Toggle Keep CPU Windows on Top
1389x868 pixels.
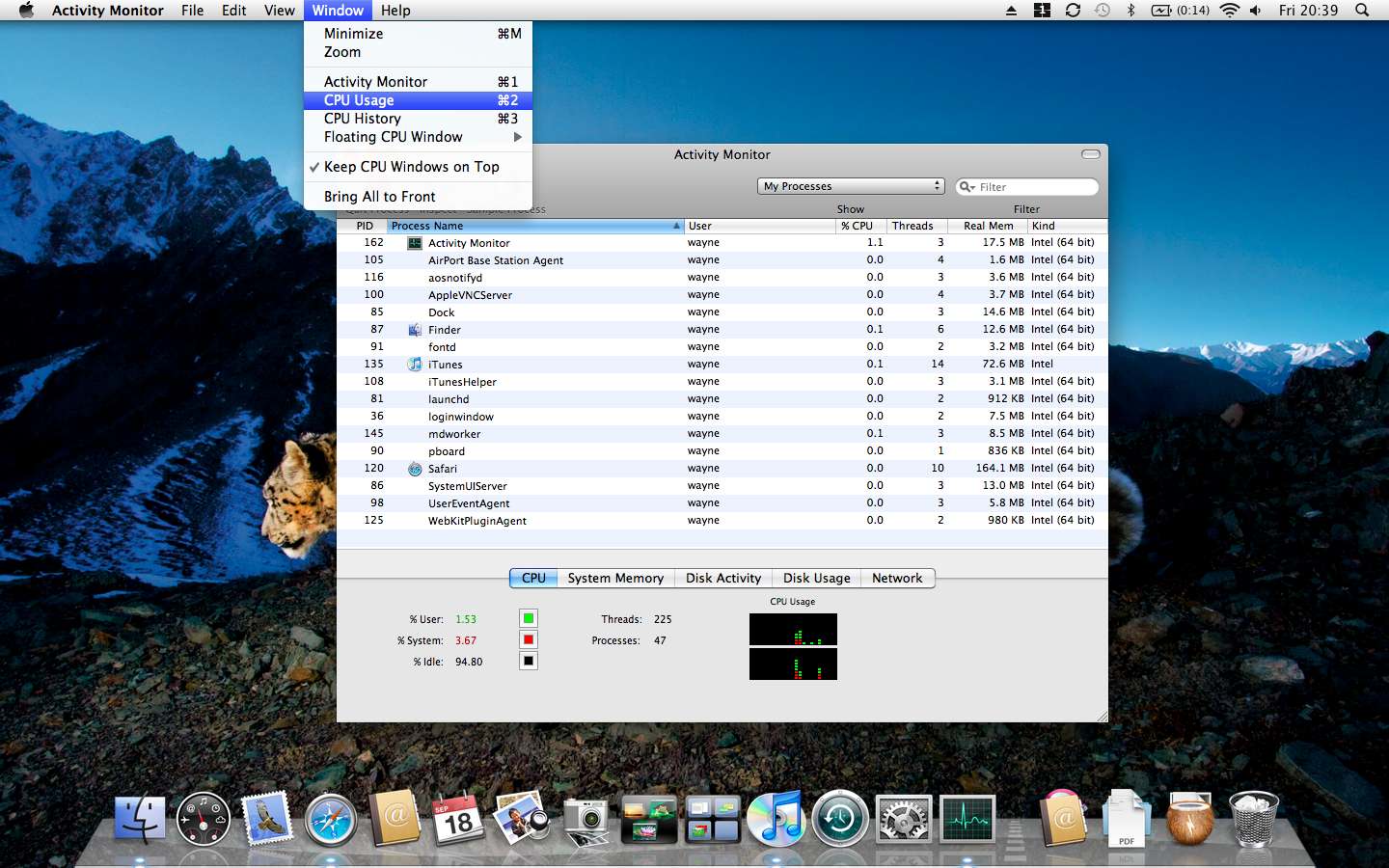point(411,167)
